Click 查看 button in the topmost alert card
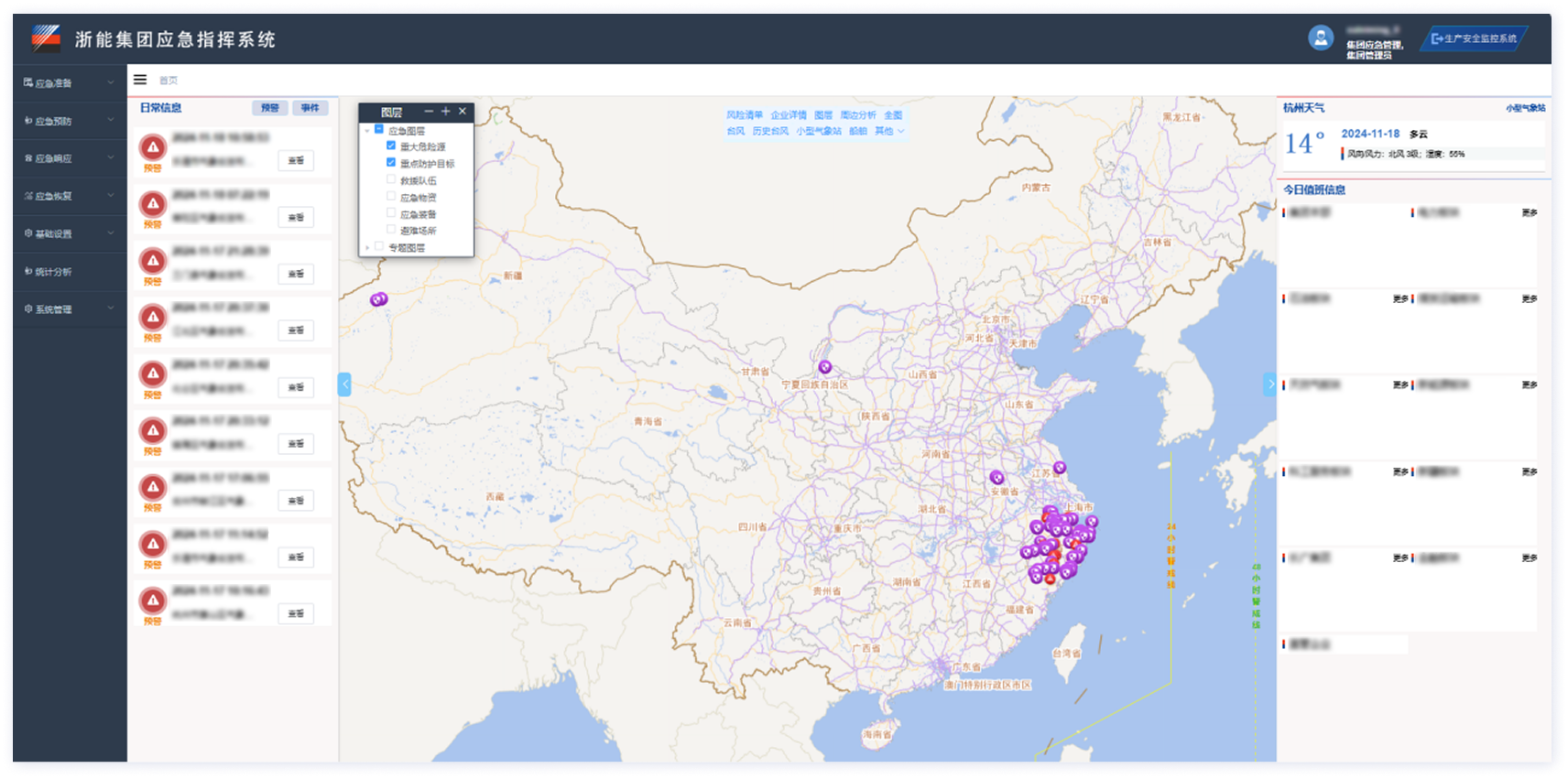This screenshot has width=1568, height=779. (x=296, y=160)
